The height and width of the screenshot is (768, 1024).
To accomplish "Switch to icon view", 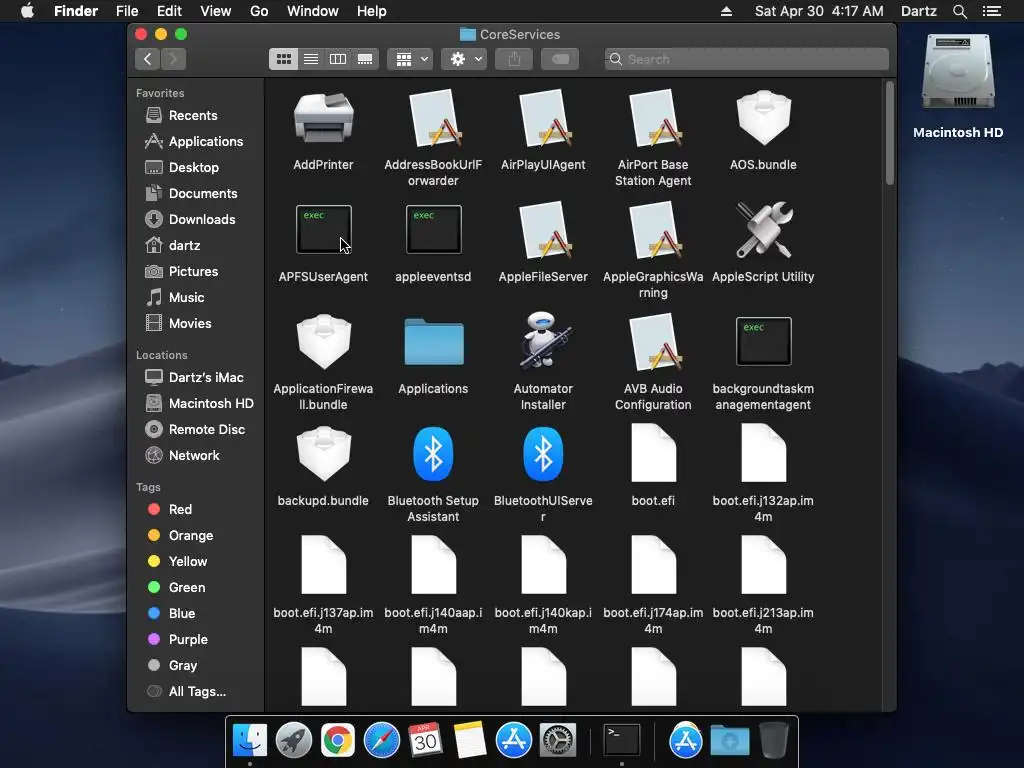I will pyautogui.click(x=283, y=59).
